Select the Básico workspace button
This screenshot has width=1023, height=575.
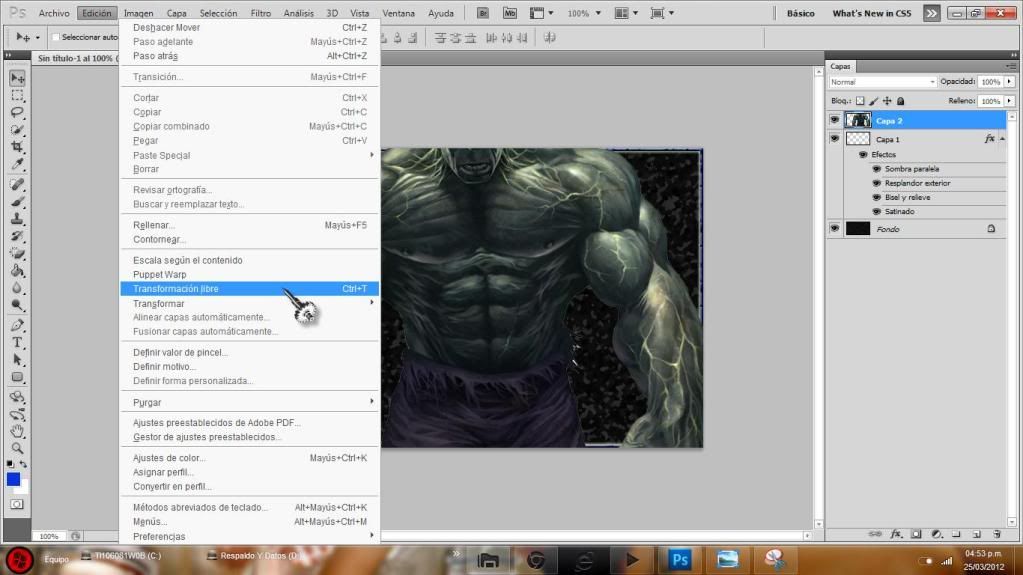click(x=801, y=13)
